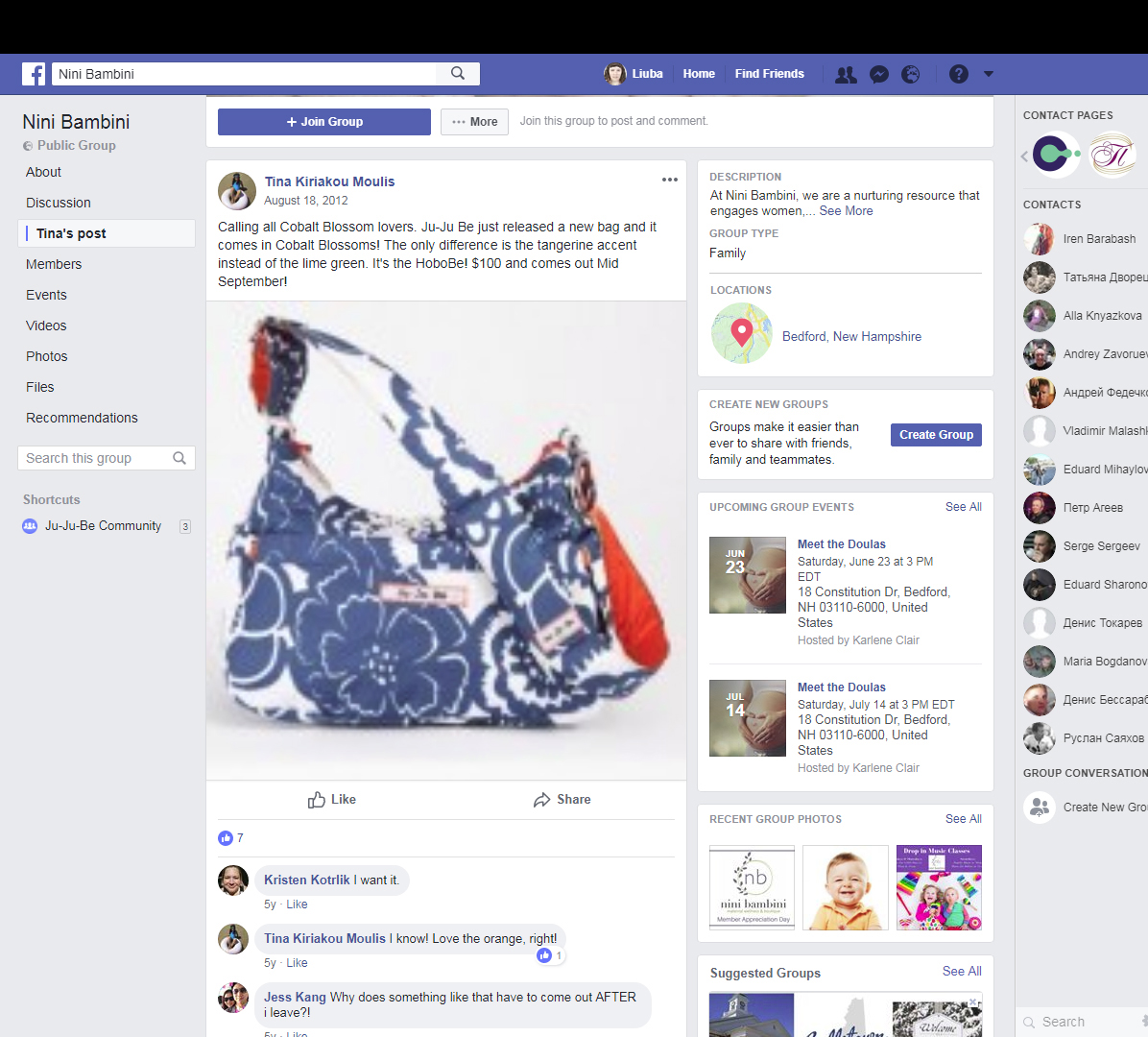Open the June 23 Meet the Doulas event
Viewport: 1148px width, 1037px height.
(x=841, y=544)
